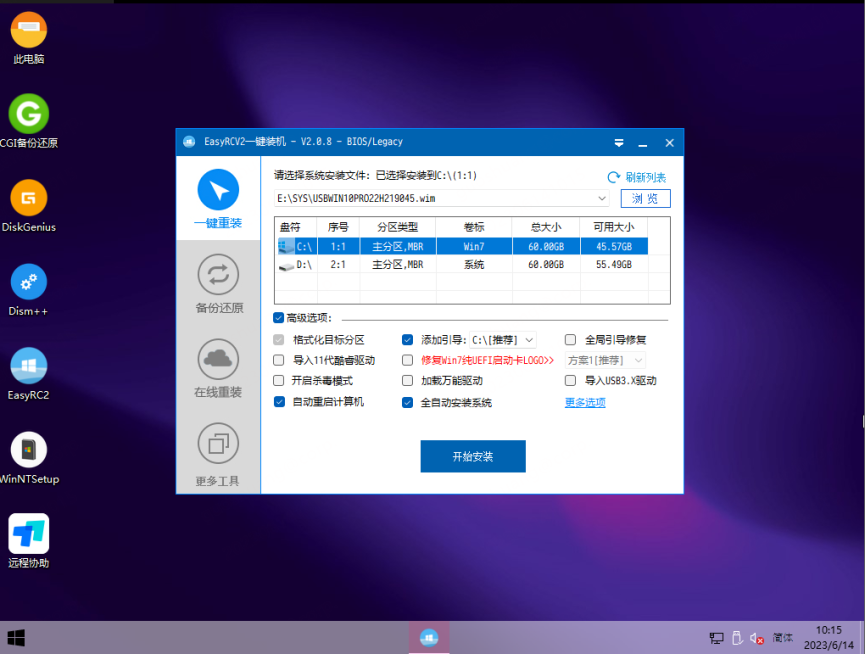This screenshot has height=654, width=865.
Task: Launch WinNTSetup desktop icon
Action: click(29, 458)
